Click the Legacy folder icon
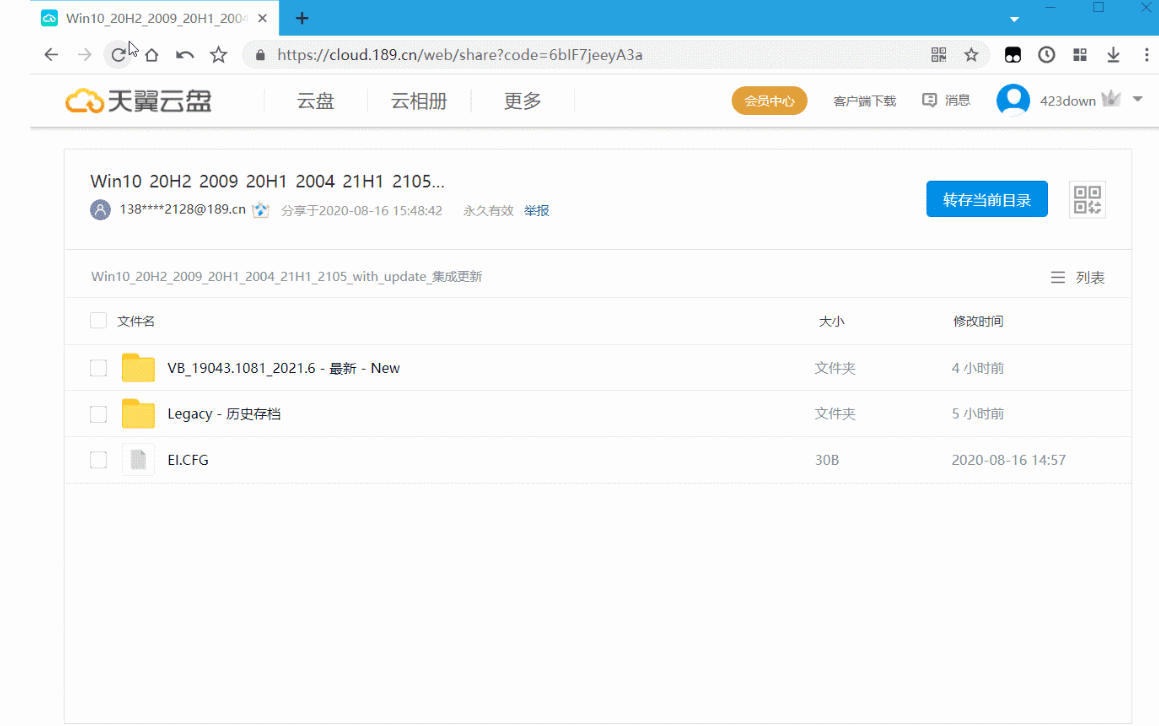Image resolution: width=1159 pixels, height=726 pixels. (138, 414)
